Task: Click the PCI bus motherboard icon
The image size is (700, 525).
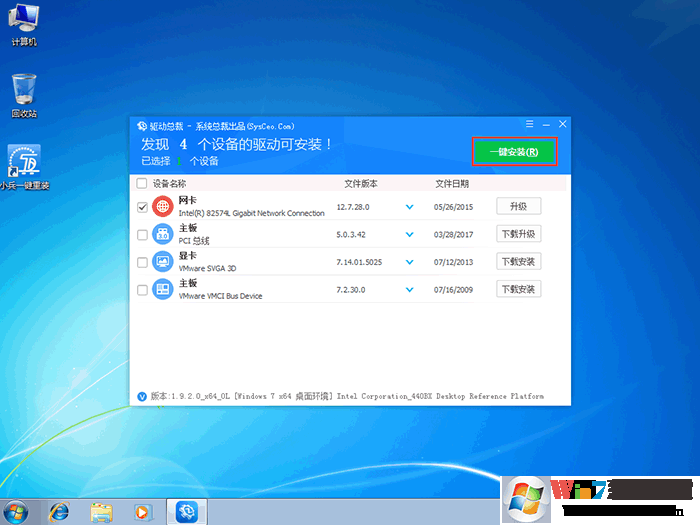Action: pyautogui.click(x=162, y=234)
